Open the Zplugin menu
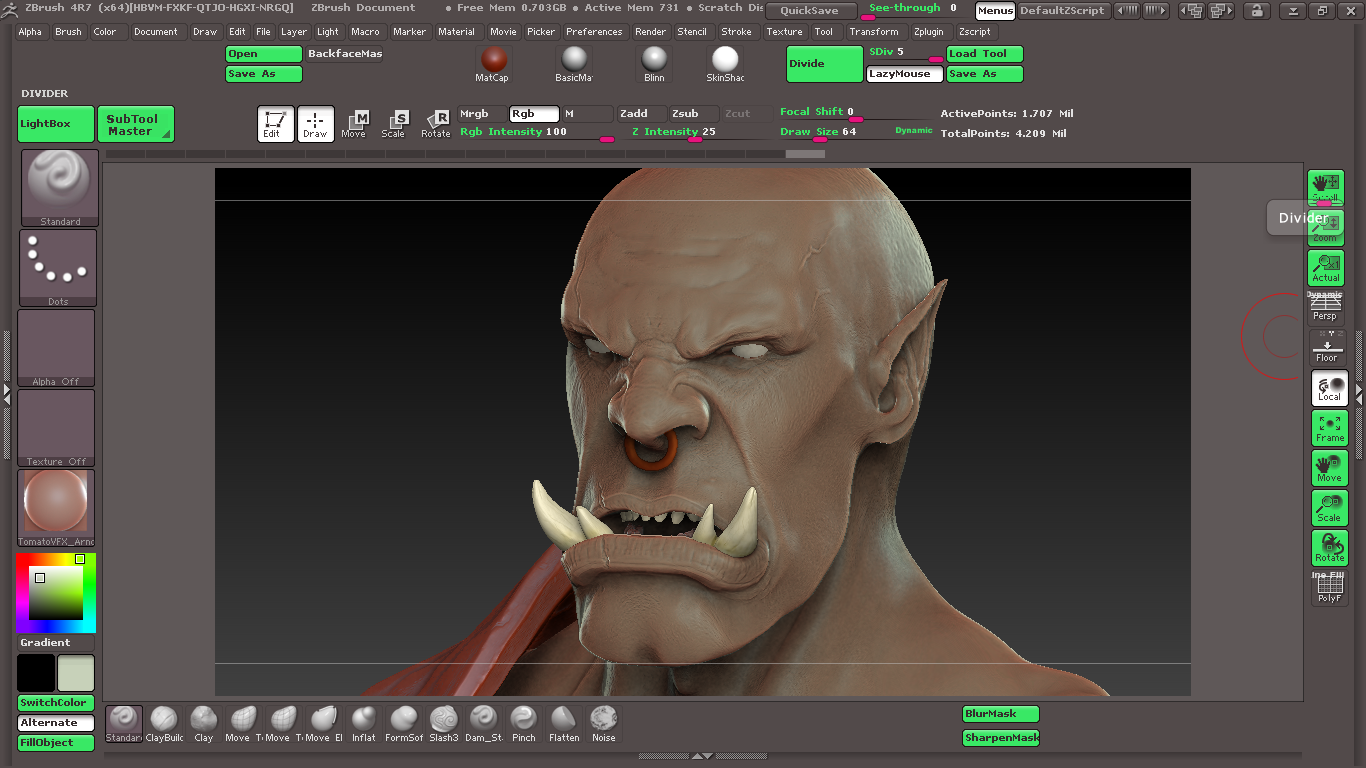The image size is (1366, 768). click(929, 32)
